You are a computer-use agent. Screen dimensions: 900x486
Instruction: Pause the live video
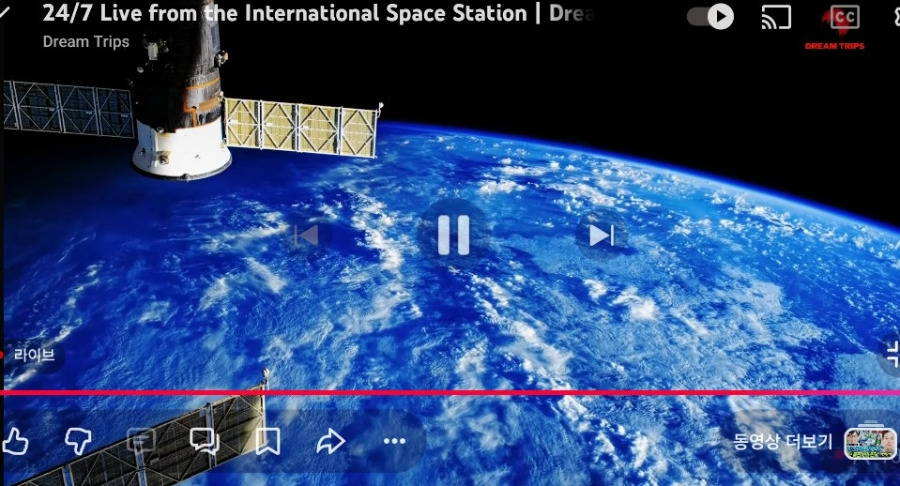(453, 235)
